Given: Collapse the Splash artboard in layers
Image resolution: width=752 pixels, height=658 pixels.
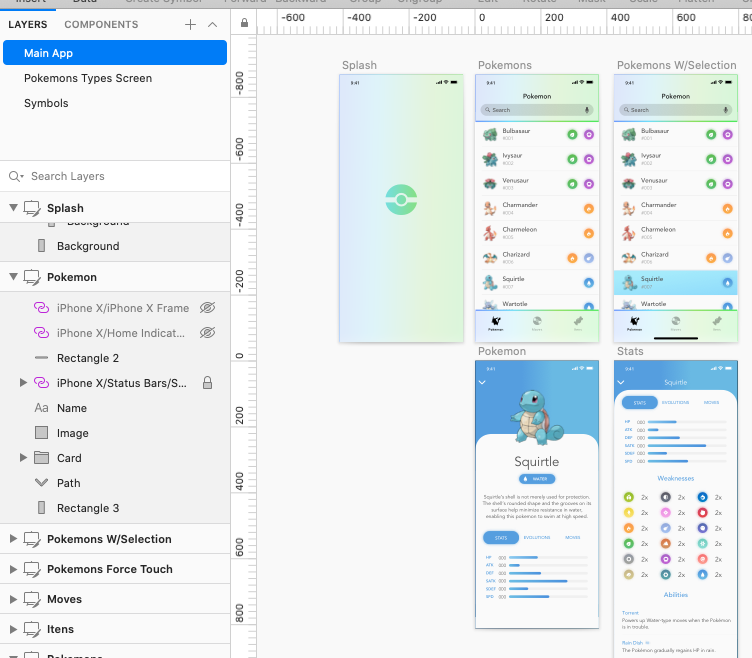Looking at the screenshot, I should pyautogui.click(x=13, y=208).
